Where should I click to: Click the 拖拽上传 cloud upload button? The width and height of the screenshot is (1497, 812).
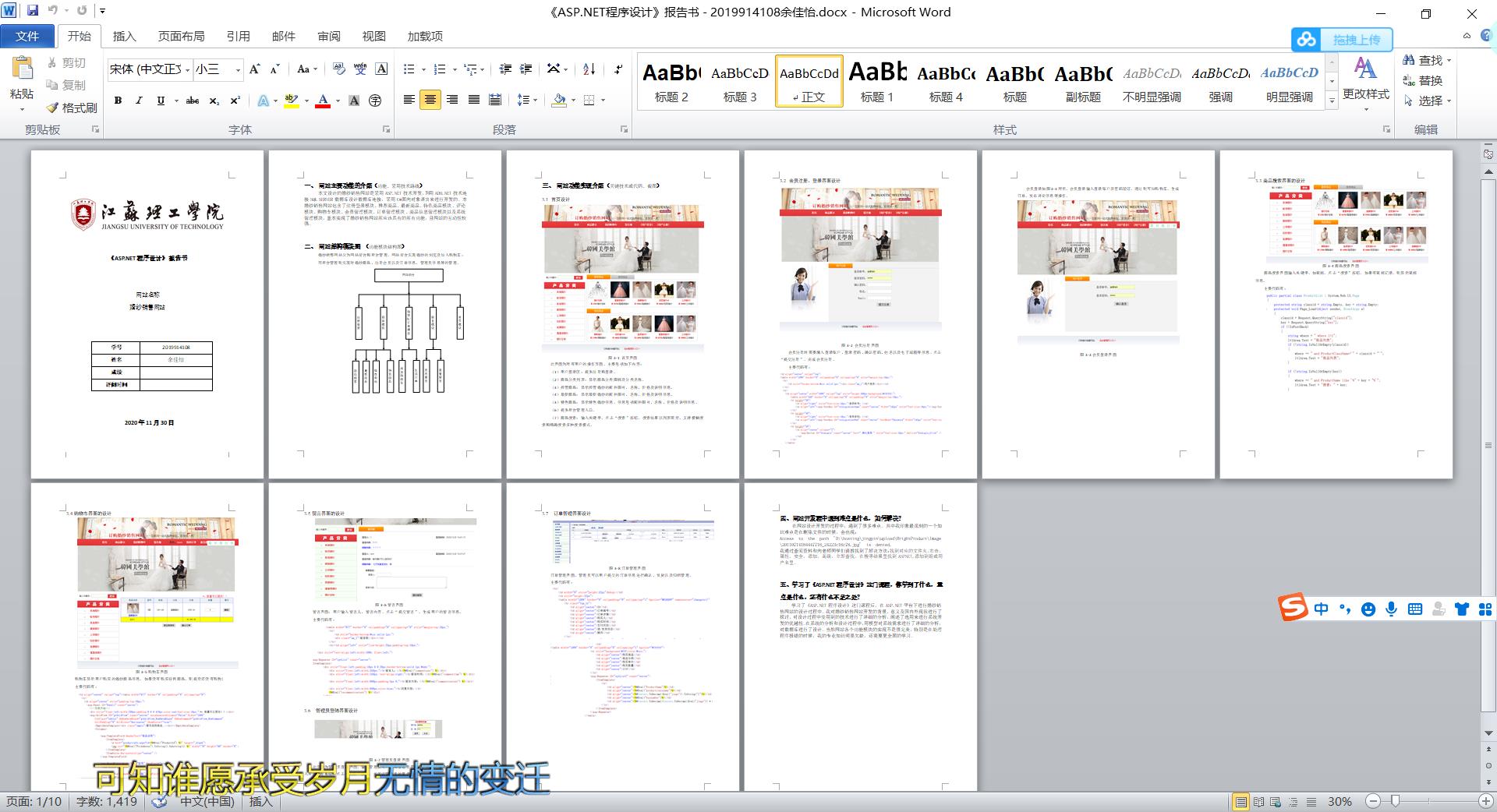(x=1342, y=39)
